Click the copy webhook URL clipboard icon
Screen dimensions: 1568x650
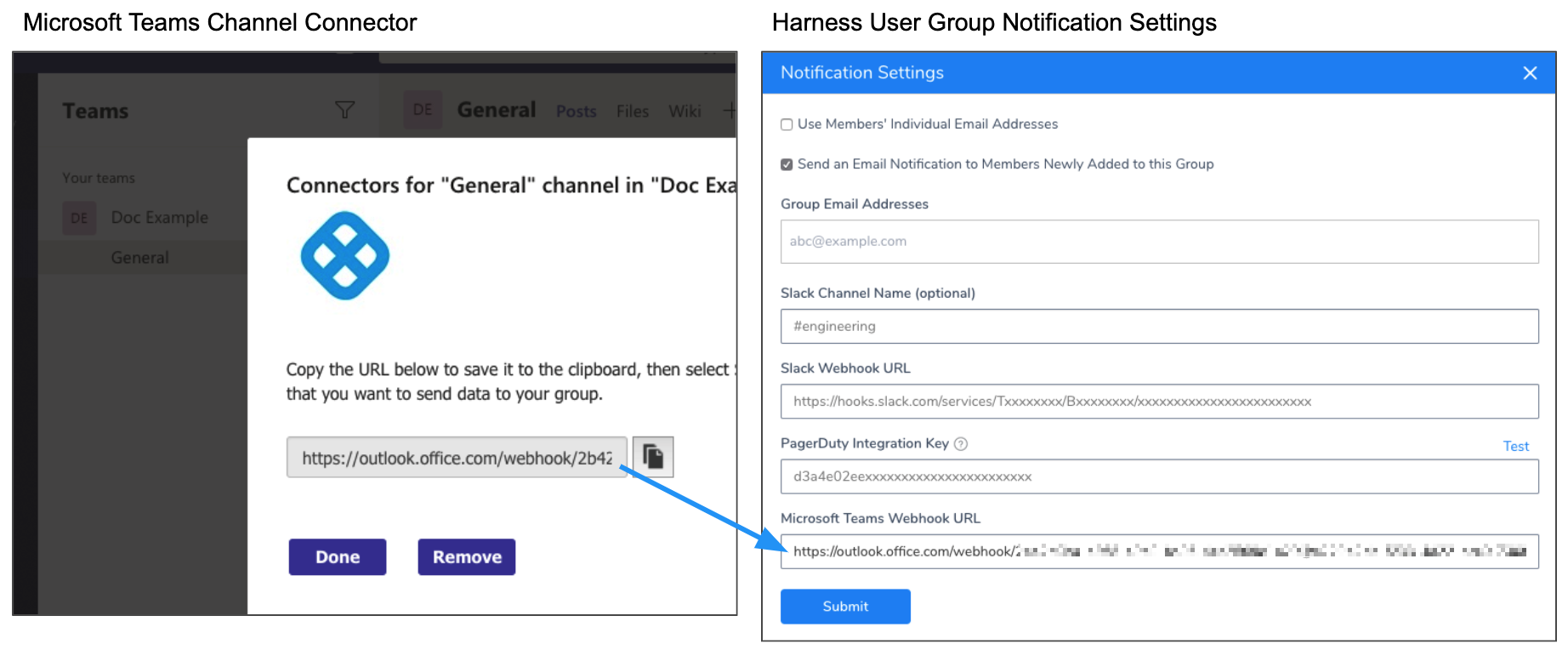click(x=653, y=457)
